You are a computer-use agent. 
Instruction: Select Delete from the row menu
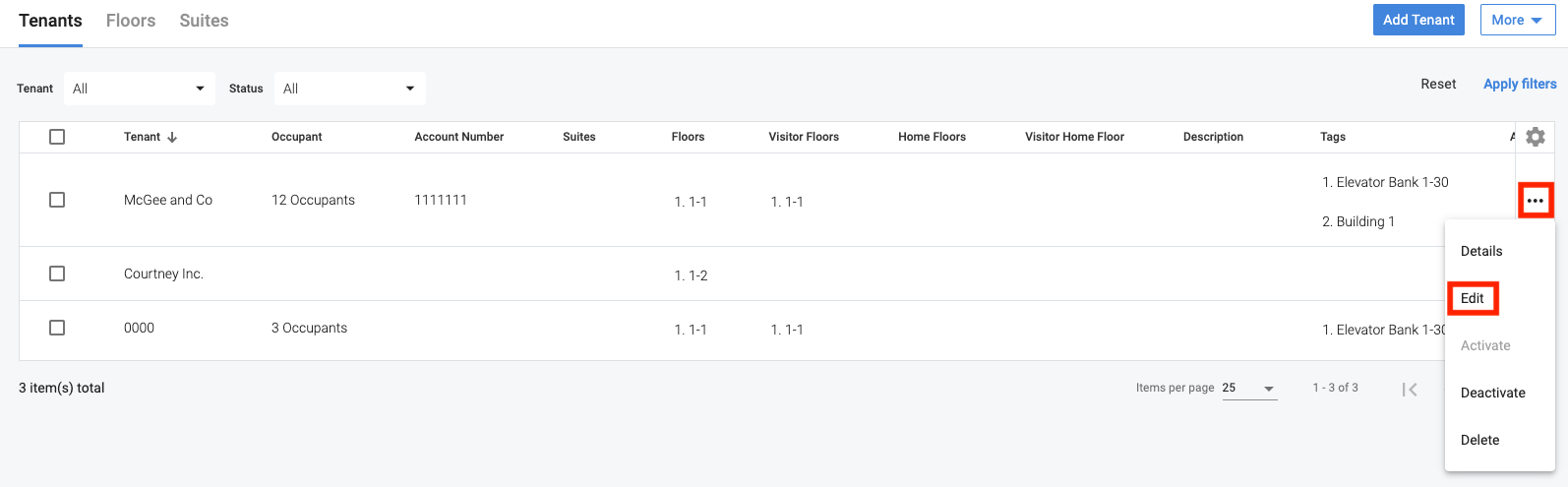click(x=1480, y=440)
